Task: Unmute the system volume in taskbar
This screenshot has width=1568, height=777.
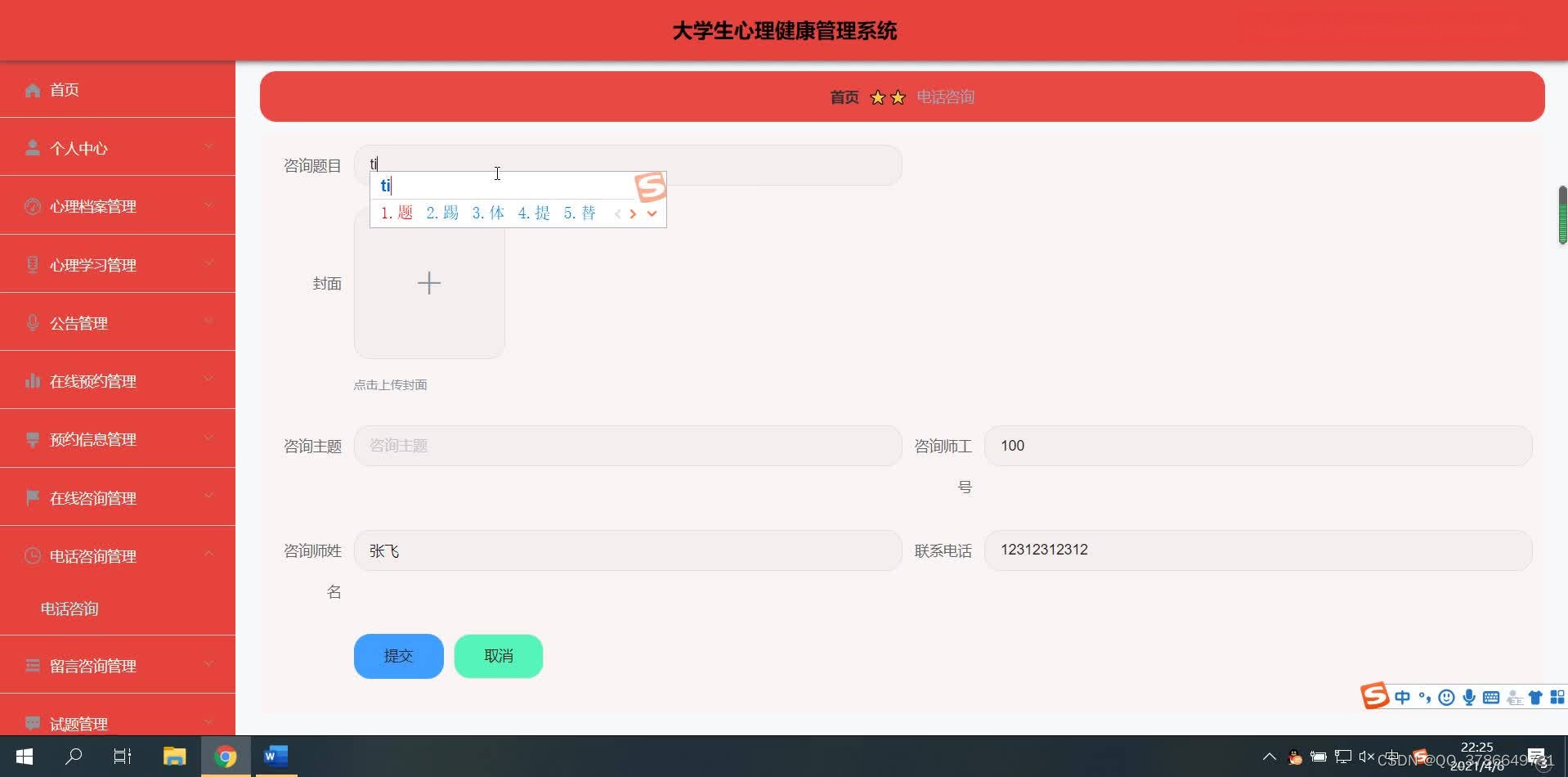Action: (1366, 757)
